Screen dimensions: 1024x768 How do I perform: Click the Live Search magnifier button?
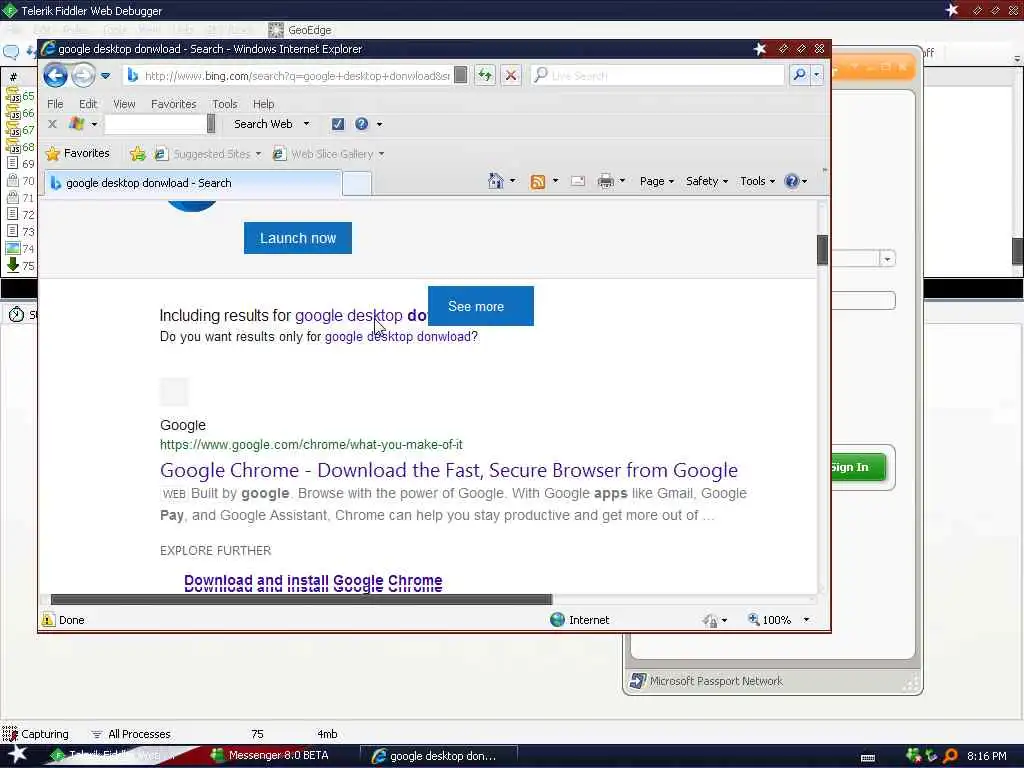point(799,75)
